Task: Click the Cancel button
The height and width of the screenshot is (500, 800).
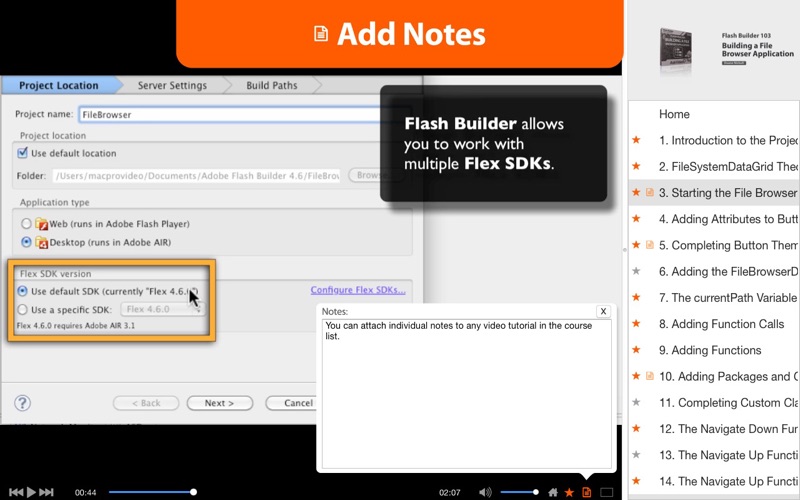Action: 291,403
